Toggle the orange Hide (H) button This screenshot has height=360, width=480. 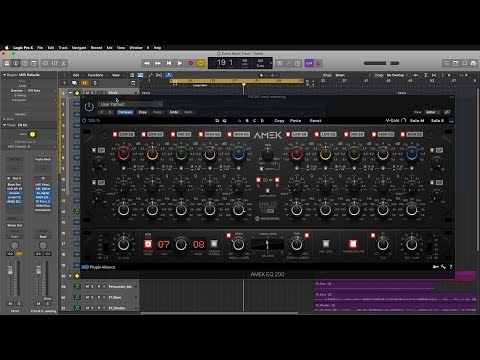point(85,83)
